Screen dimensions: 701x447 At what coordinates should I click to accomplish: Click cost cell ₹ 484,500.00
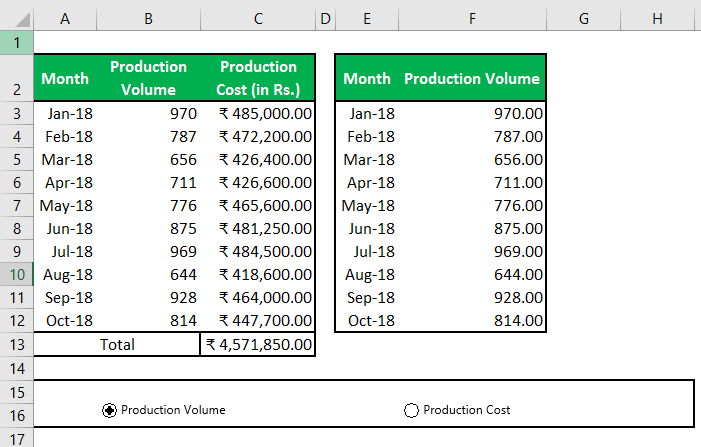click(x=258, y=252)
